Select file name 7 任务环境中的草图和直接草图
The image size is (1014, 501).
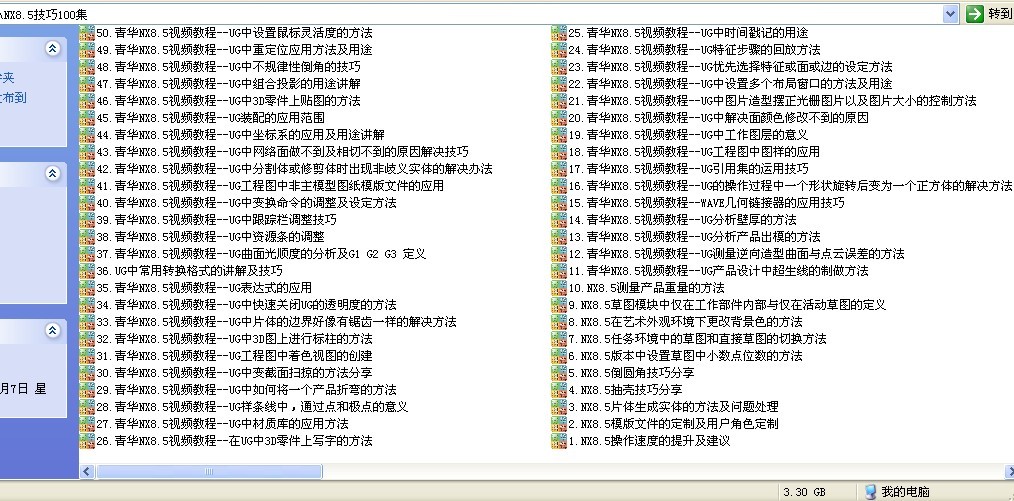pos(697,339)
